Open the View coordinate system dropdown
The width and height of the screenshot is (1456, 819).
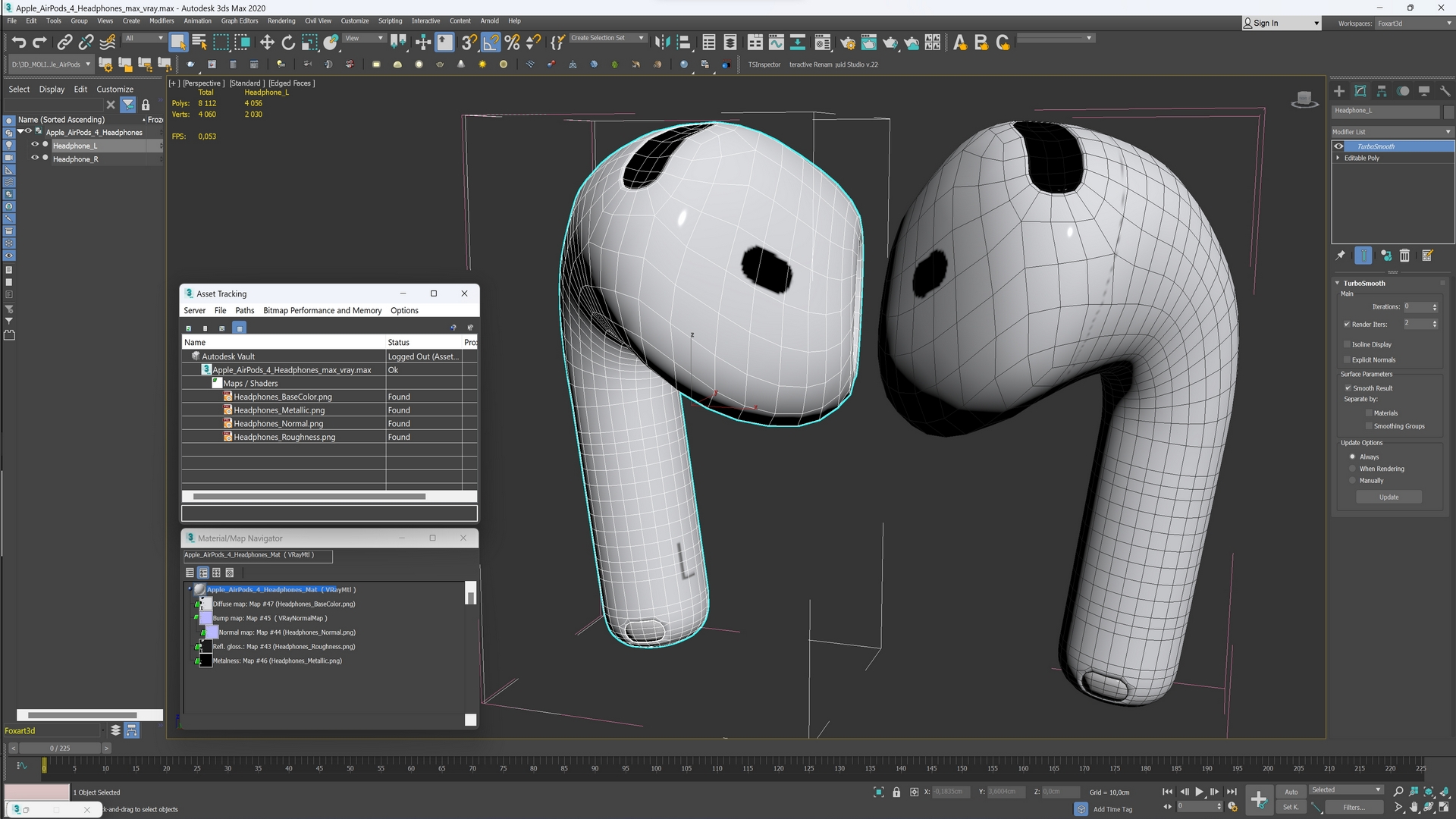pyautogui.click(x=365, y=38)
